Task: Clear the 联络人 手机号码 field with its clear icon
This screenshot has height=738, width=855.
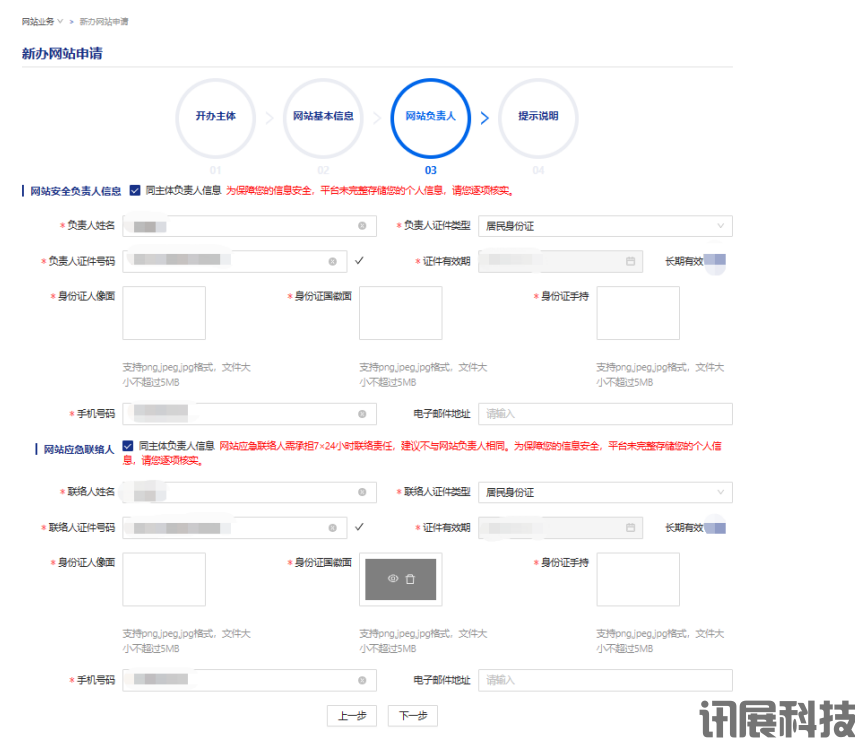Action: [x=362, y=680]
